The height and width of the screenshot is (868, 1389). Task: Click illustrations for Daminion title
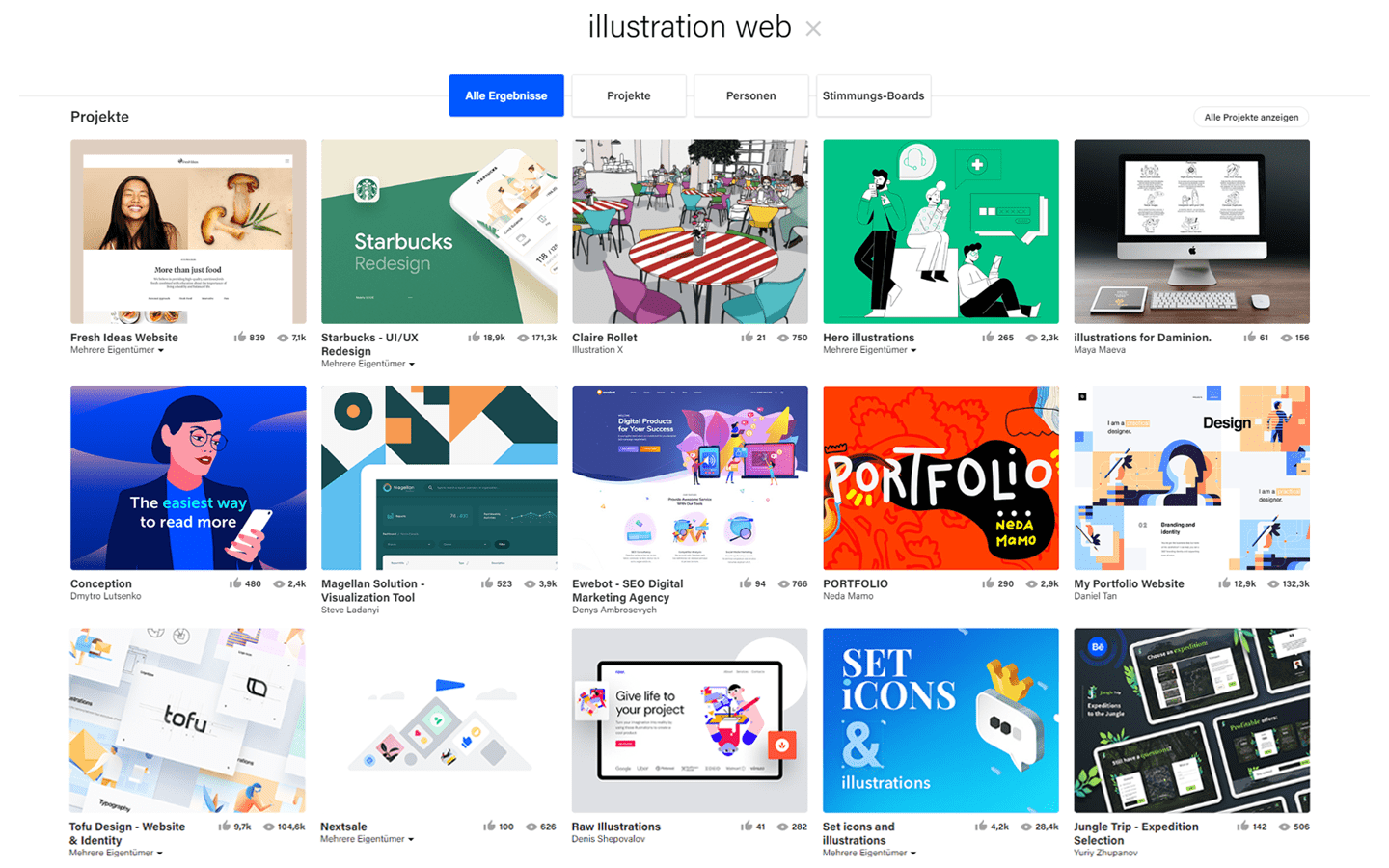[x=1142, y=338]
